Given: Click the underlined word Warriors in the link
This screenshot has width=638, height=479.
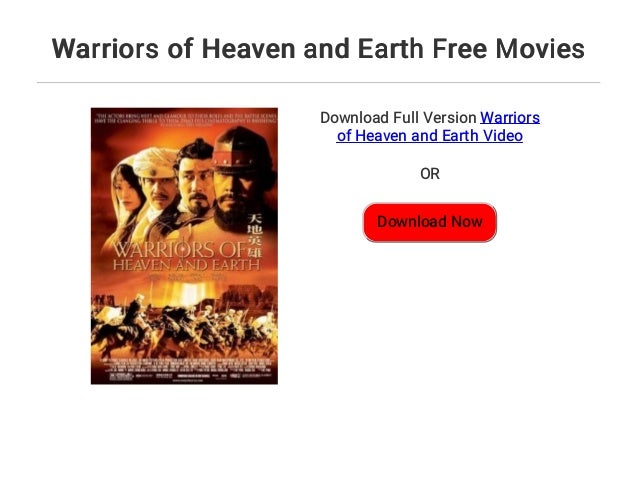Looking at the screenshot, I should [510, 118].
